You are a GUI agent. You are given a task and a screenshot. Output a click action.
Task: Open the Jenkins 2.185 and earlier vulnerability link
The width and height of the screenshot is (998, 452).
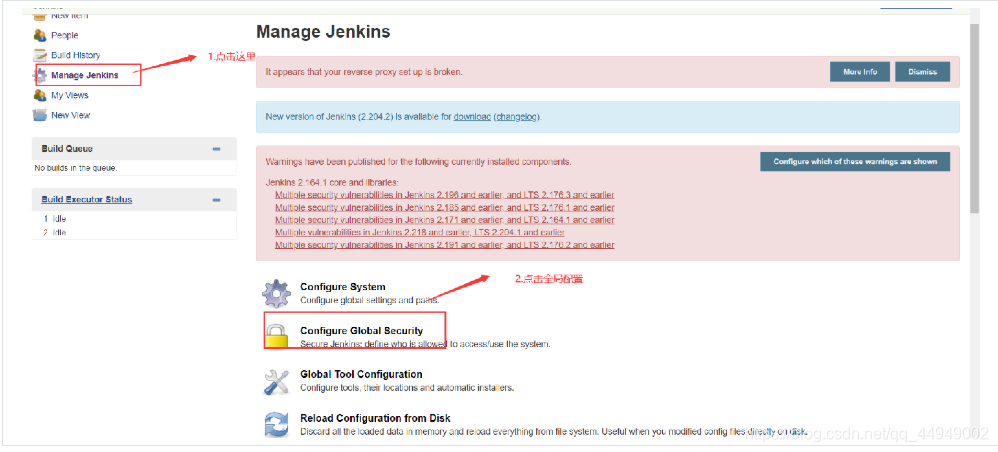pos(444,208)
